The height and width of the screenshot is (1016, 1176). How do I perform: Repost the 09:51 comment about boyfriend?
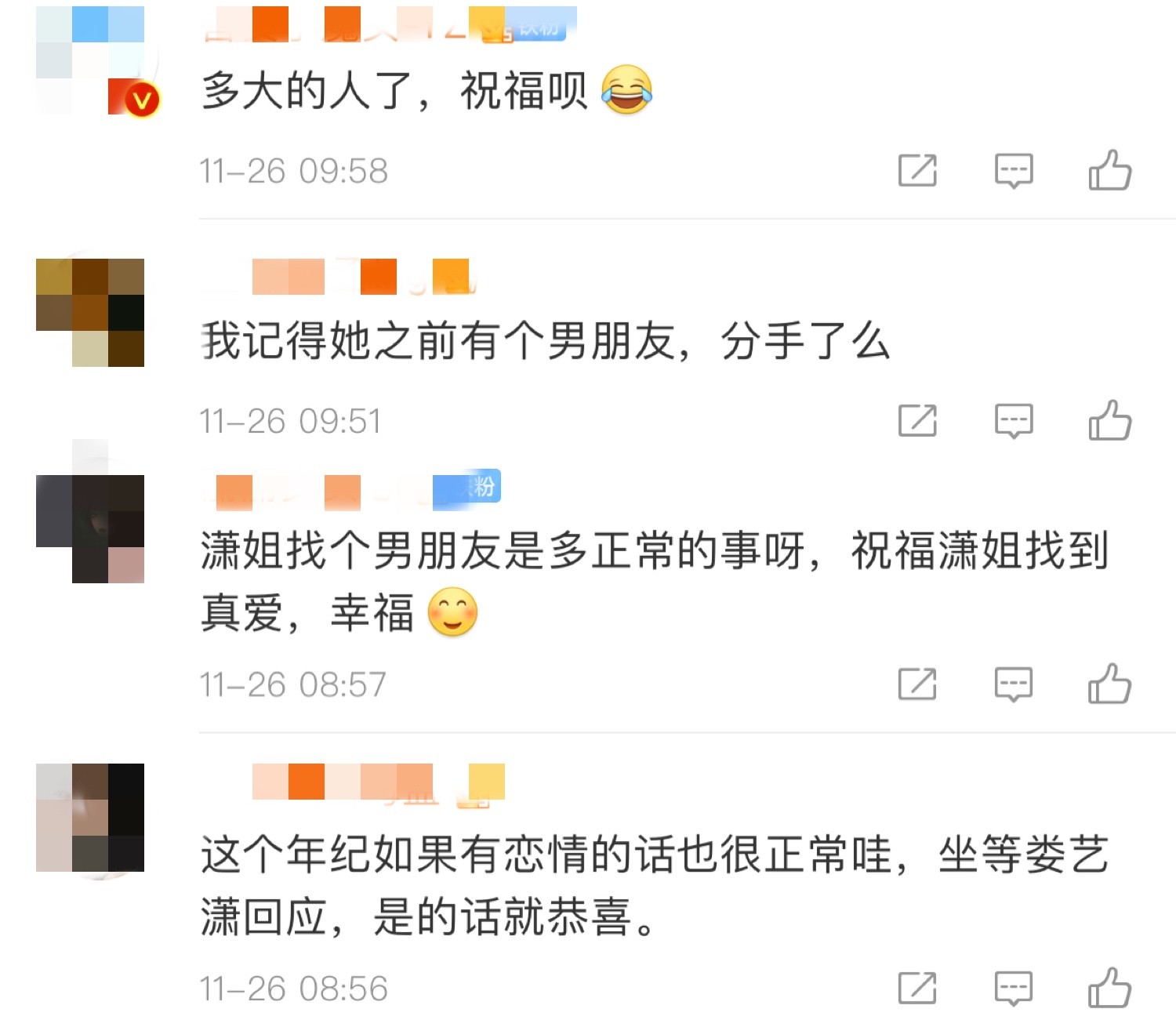point(917,421)
